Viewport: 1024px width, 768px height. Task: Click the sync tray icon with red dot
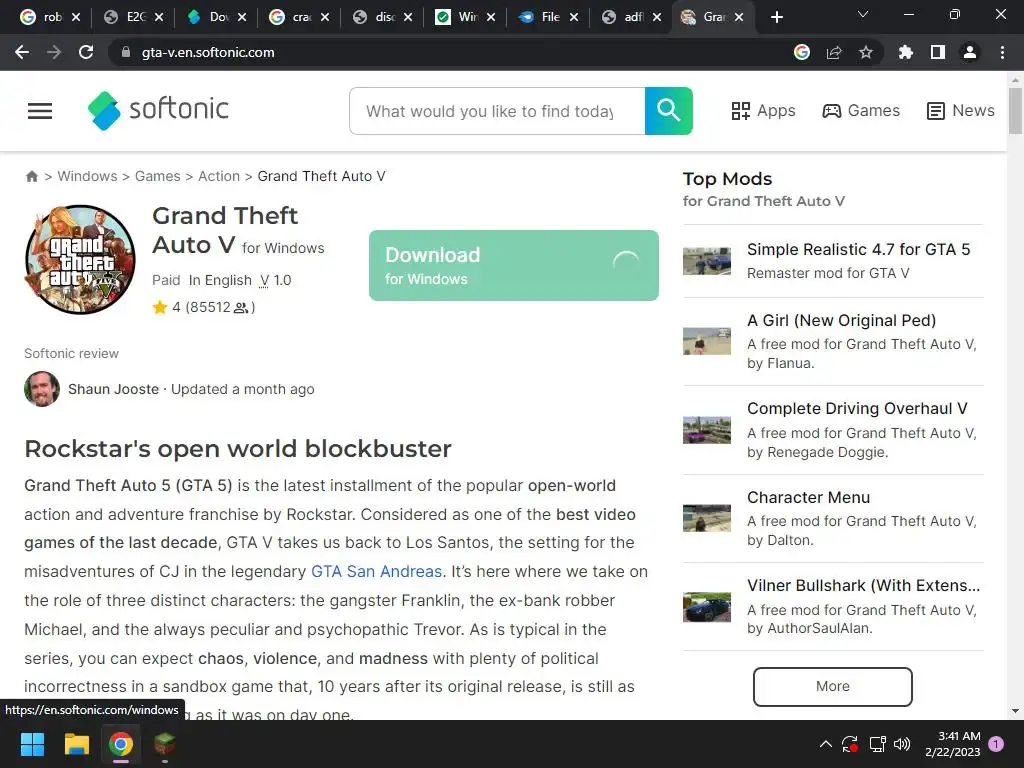850,744
